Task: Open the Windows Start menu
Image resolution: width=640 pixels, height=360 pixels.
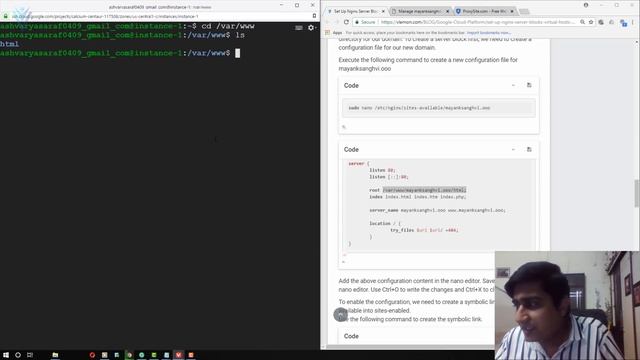Action: [6, 355]
